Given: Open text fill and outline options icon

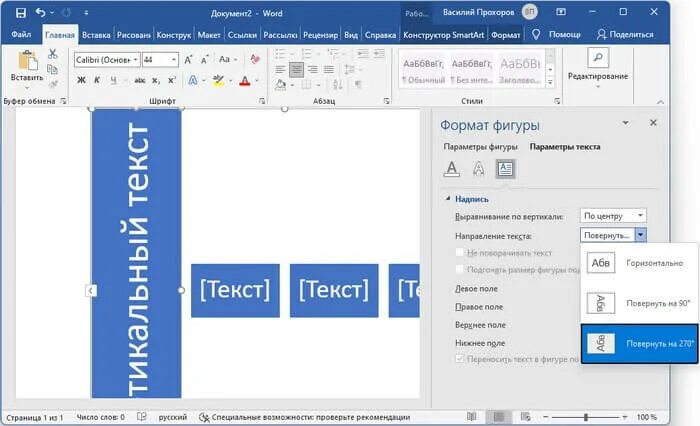Looking at the screenshot, I should pos(452,169).
